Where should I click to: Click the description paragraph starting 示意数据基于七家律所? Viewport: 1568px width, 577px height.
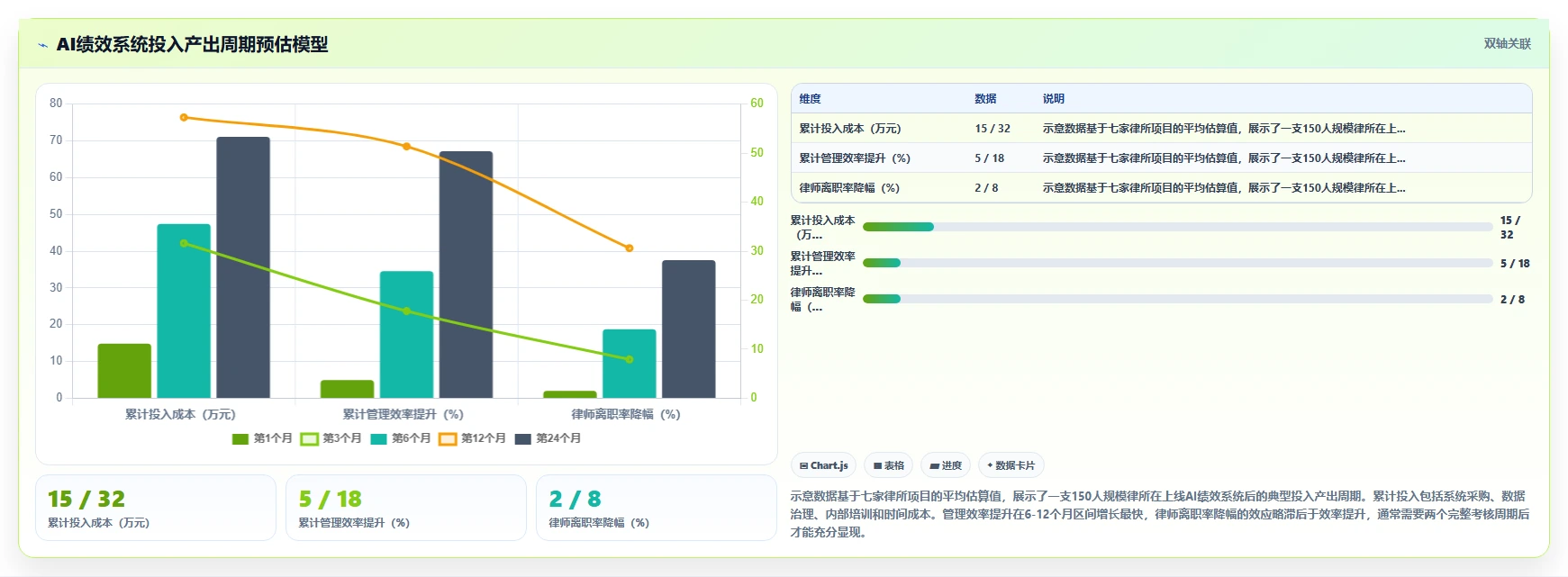click(x=1160, y=514)
